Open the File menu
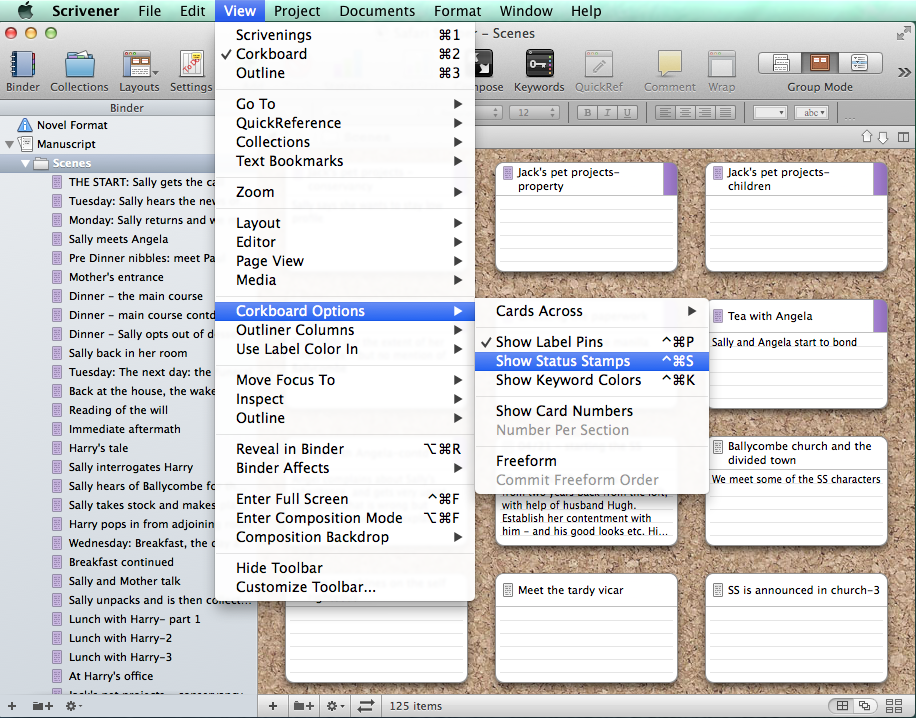 (150, 11)
